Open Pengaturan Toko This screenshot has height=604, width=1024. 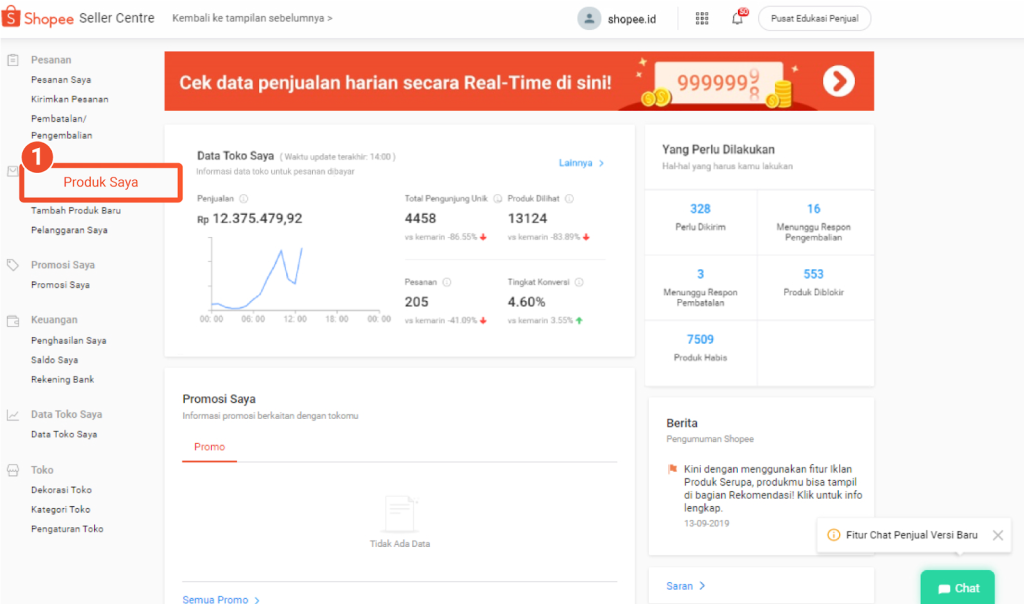67,529
